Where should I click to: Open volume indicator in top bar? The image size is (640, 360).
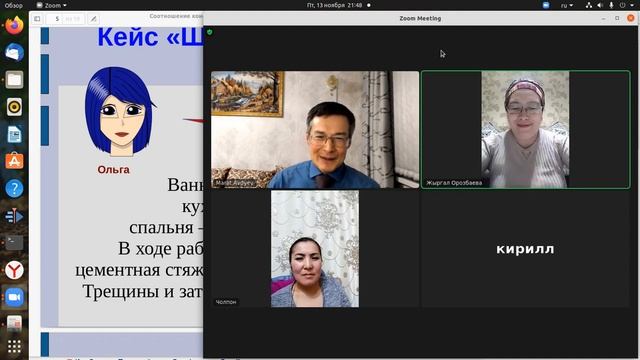click(x=600, y=5)
